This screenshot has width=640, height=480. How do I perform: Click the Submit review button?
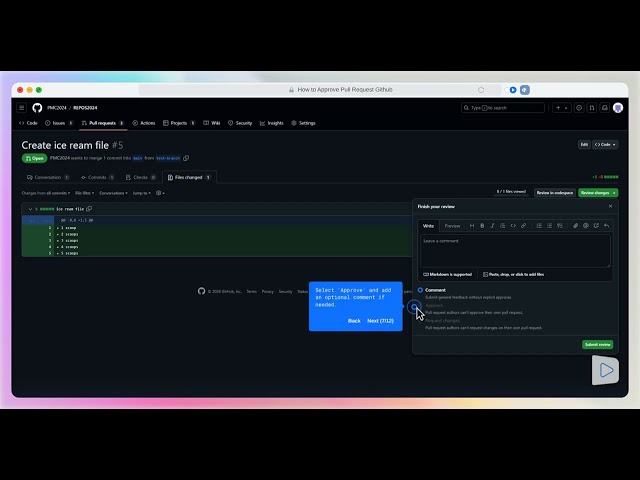598,344
